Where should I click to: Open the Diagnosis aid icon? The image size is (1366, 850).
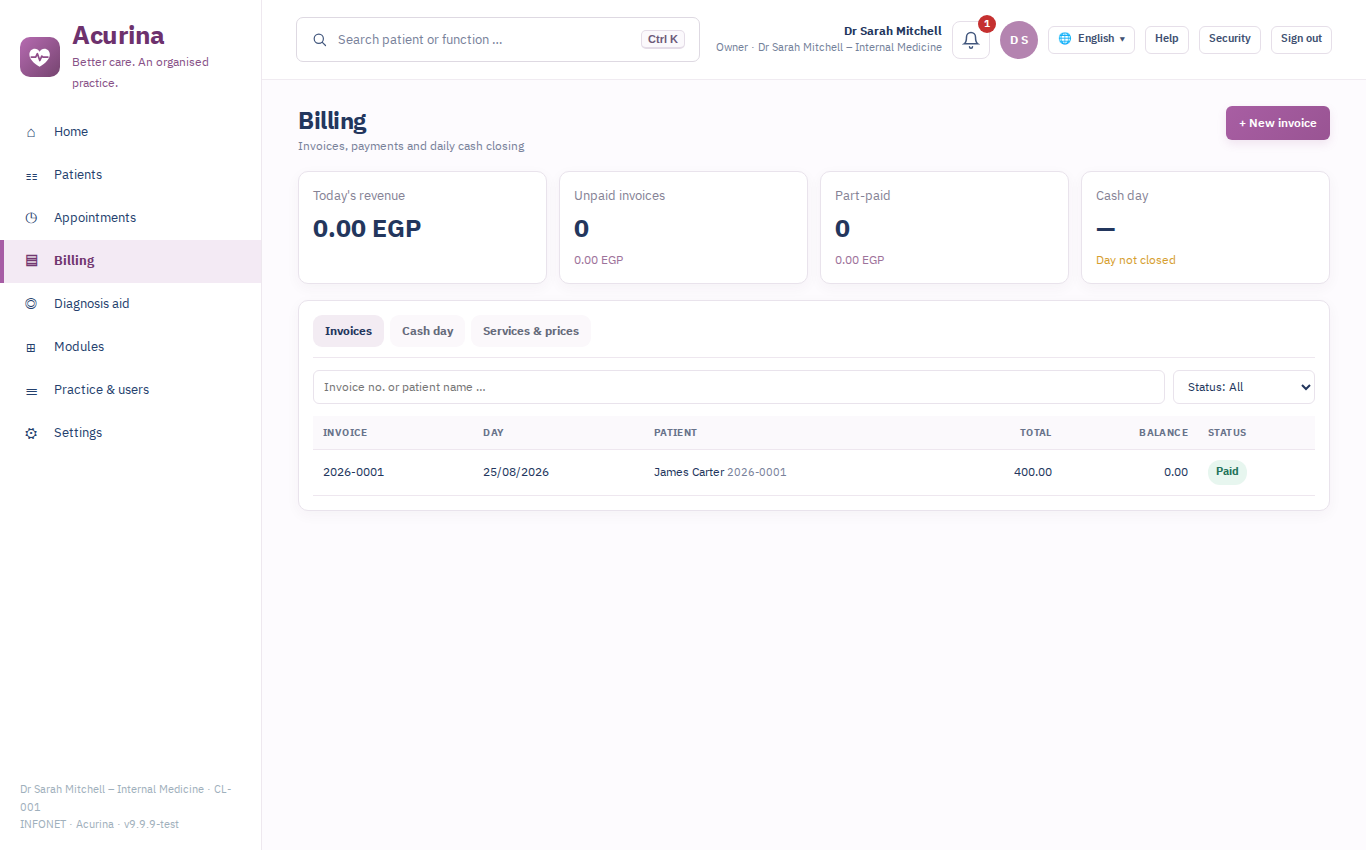pos(31,304)
